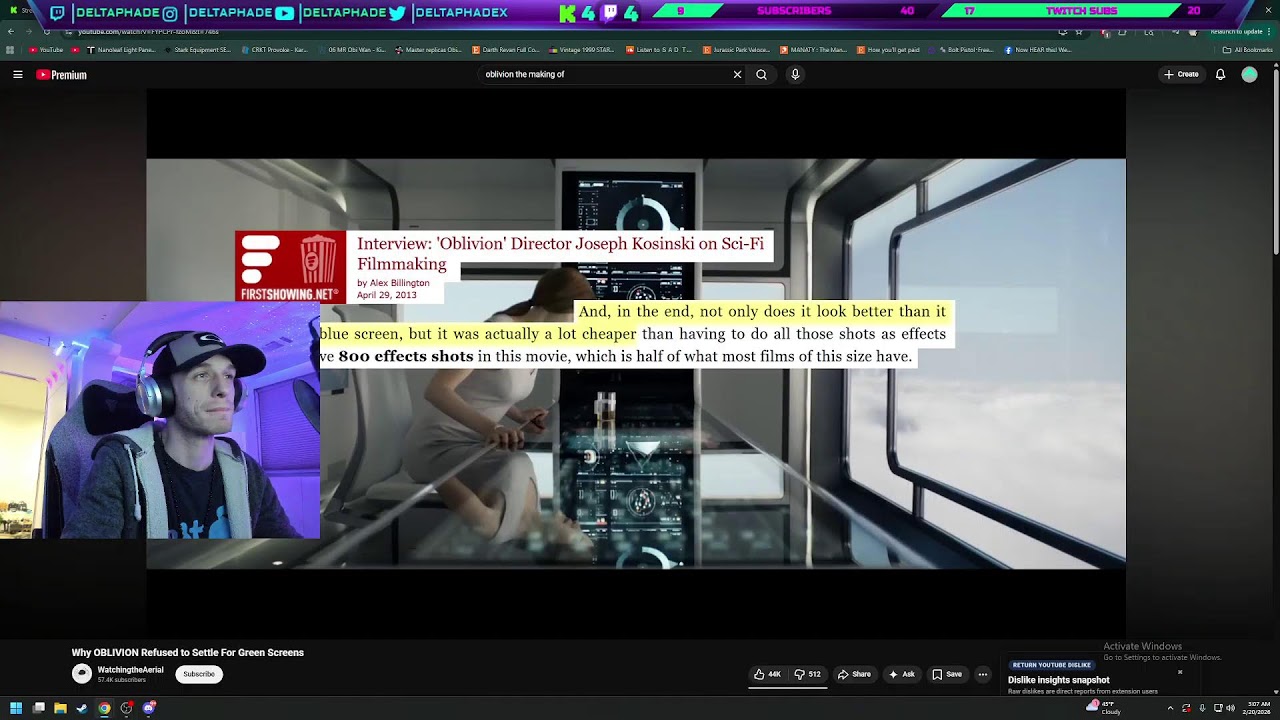Open the Darth Revan Full Co... bookmark

[506, 50]
